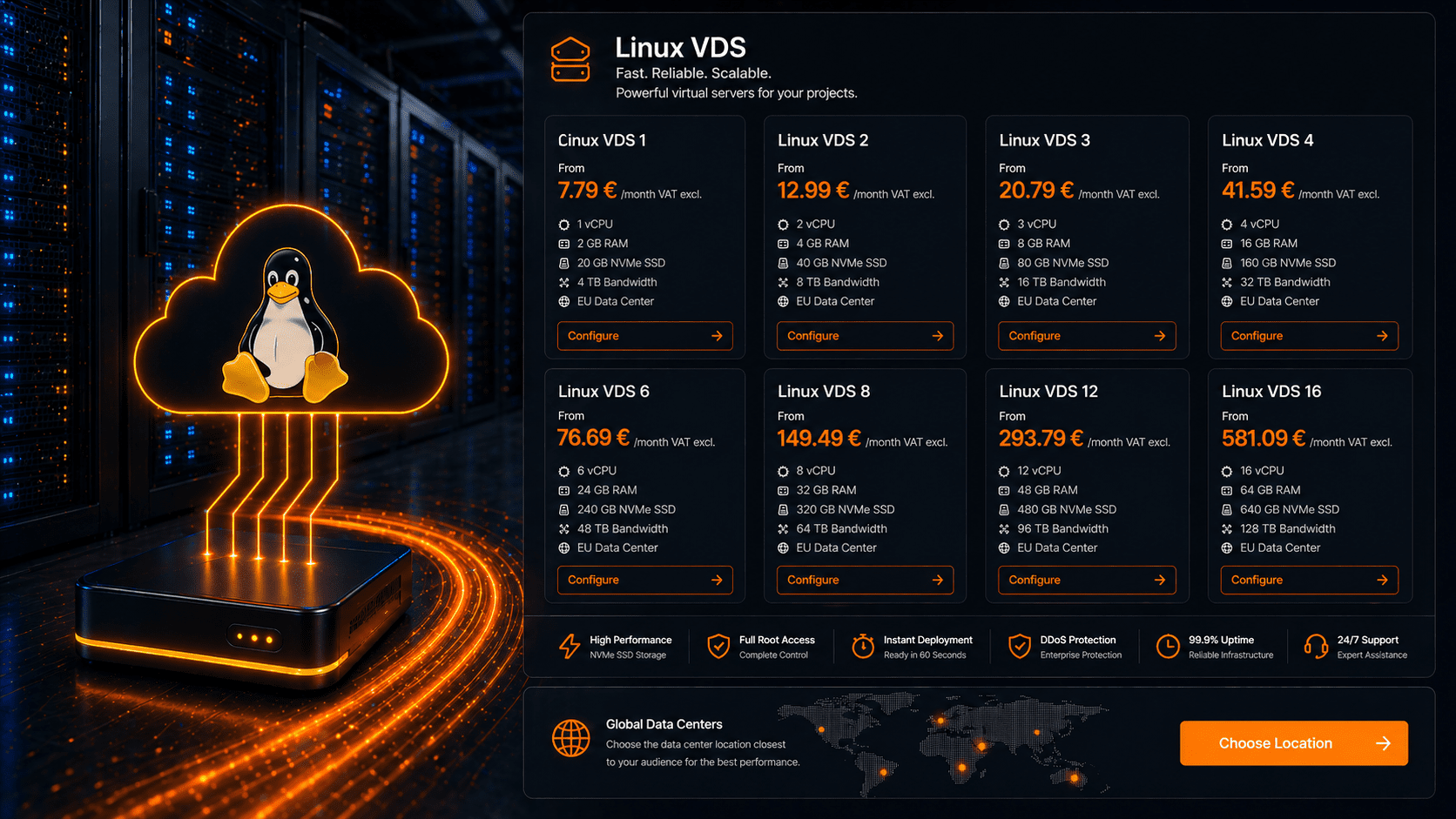
Task: Configure the Linux VDS 4 plan
Action: [1309, 336]
